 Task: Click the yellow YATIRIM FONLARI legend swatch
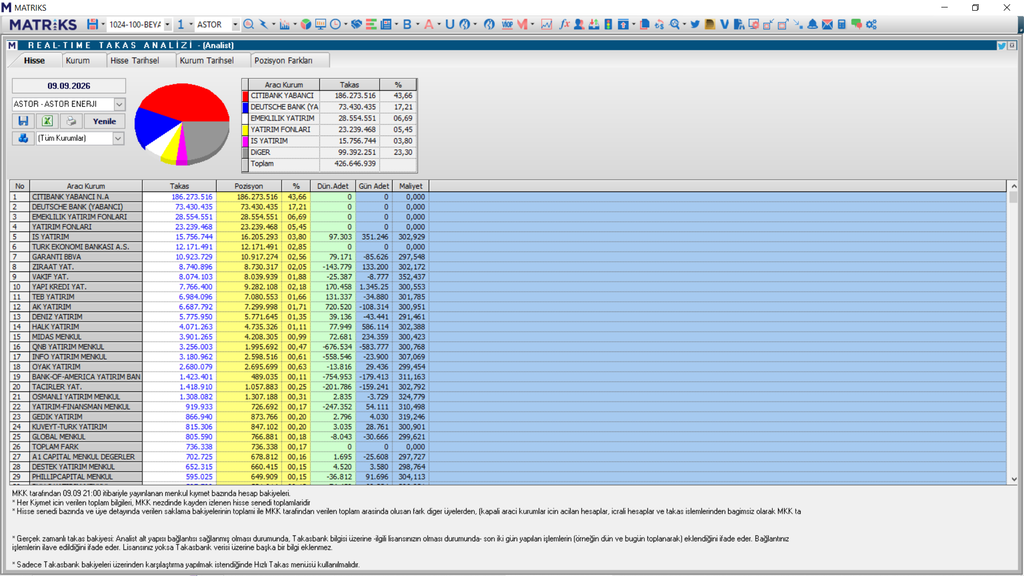click(x=245, y=129)
